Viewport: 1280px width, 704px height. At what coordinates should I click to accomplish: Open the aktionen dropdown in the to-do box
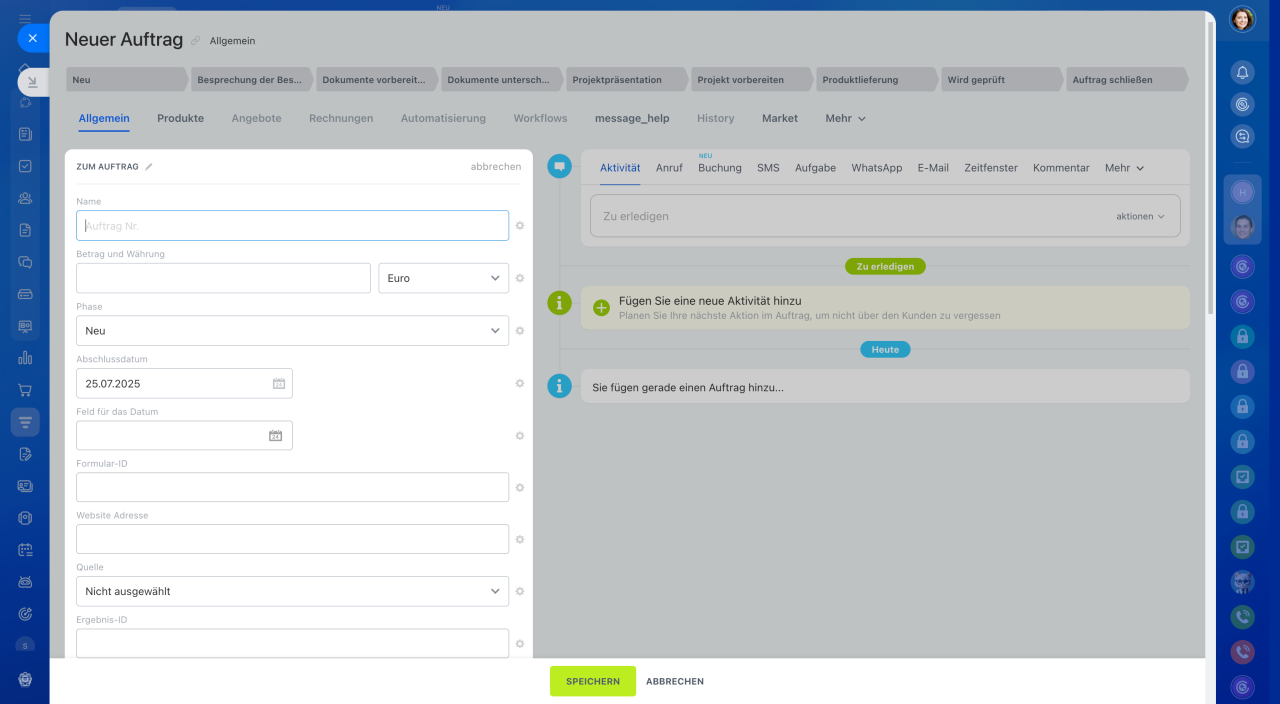(1140, 216)
